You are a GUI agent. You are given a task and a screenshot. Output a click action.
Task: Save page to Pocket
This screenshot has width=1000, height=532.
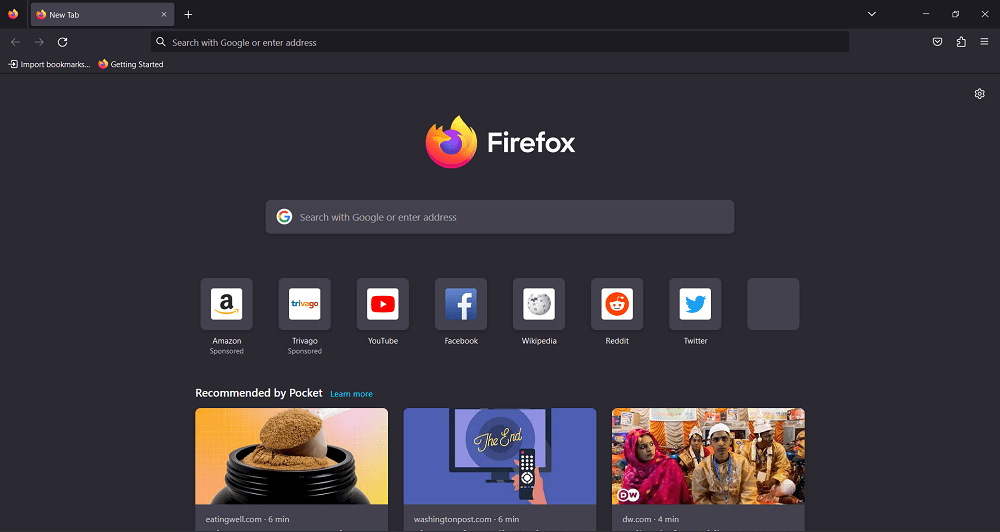coord(938,42)
